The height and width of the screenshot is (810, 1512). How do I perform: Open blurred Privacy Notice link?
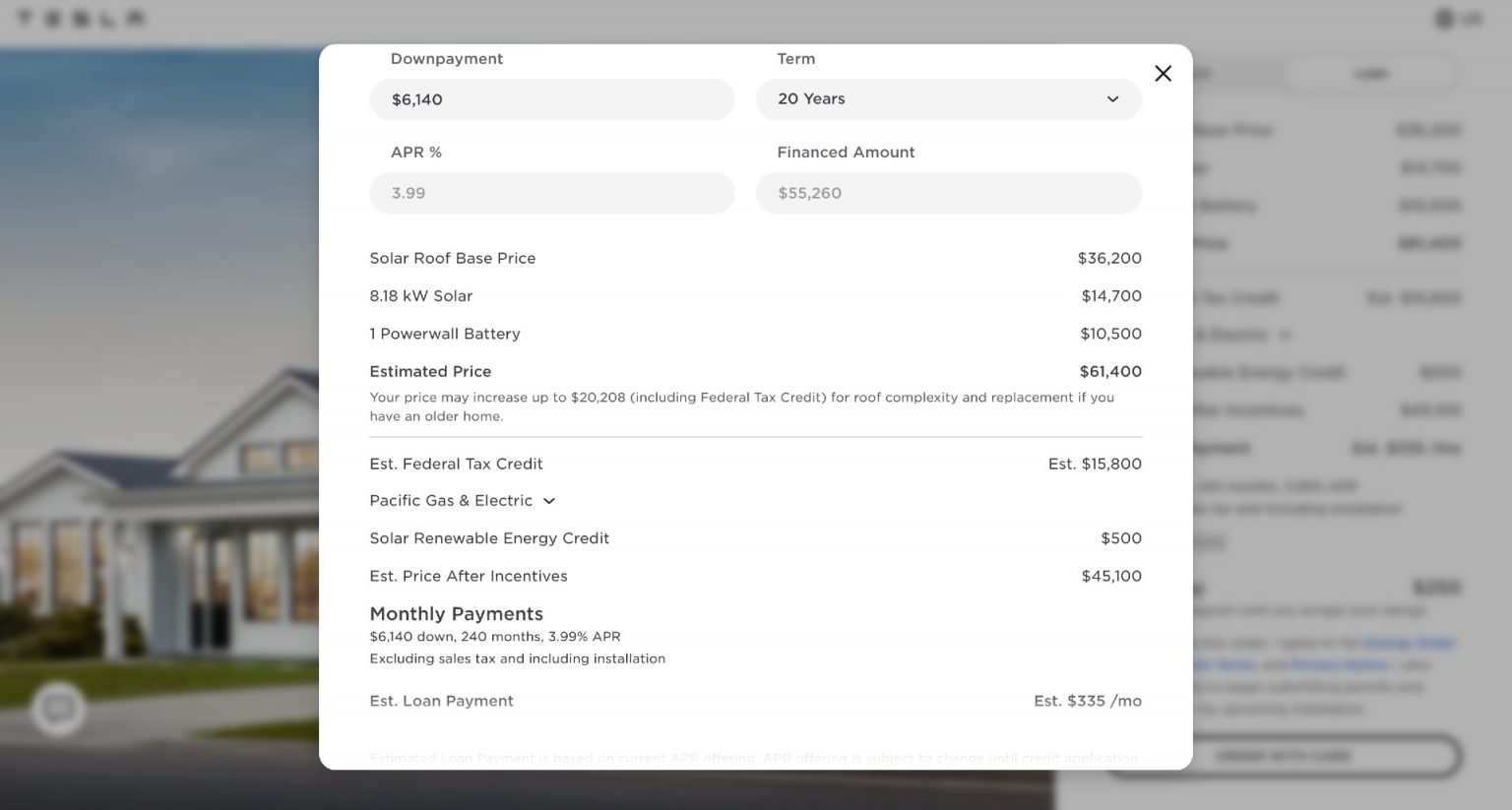pyautogui.click(x=1340, y=665)
